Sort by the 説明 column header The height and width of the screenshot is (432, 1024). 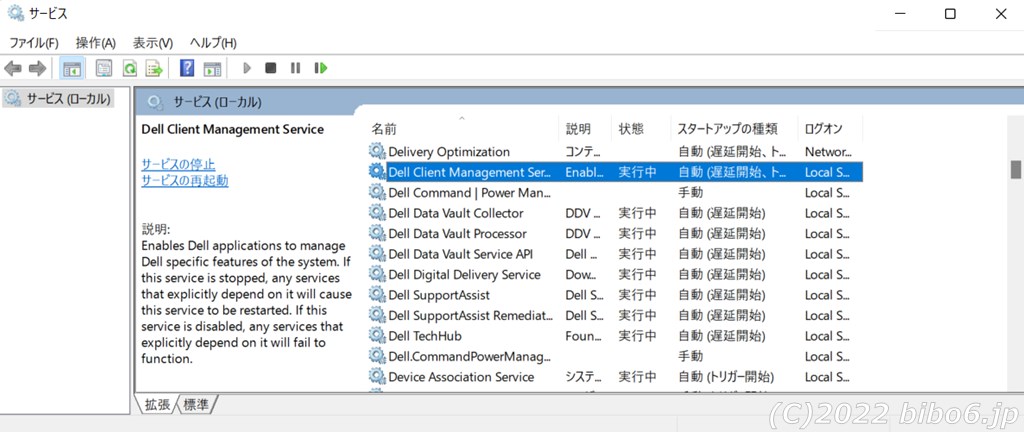pos(585,129)
